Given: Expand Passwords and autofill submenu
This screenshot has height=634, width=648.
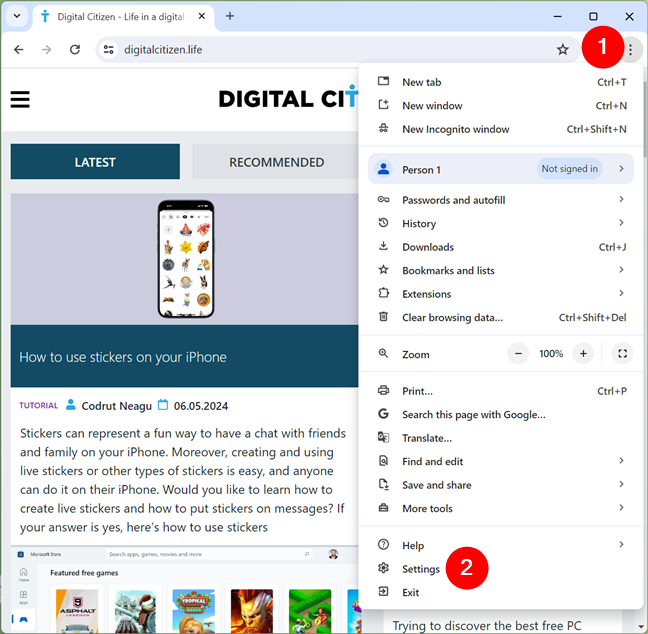Looking at the screenshot, I should coord(501,200).
